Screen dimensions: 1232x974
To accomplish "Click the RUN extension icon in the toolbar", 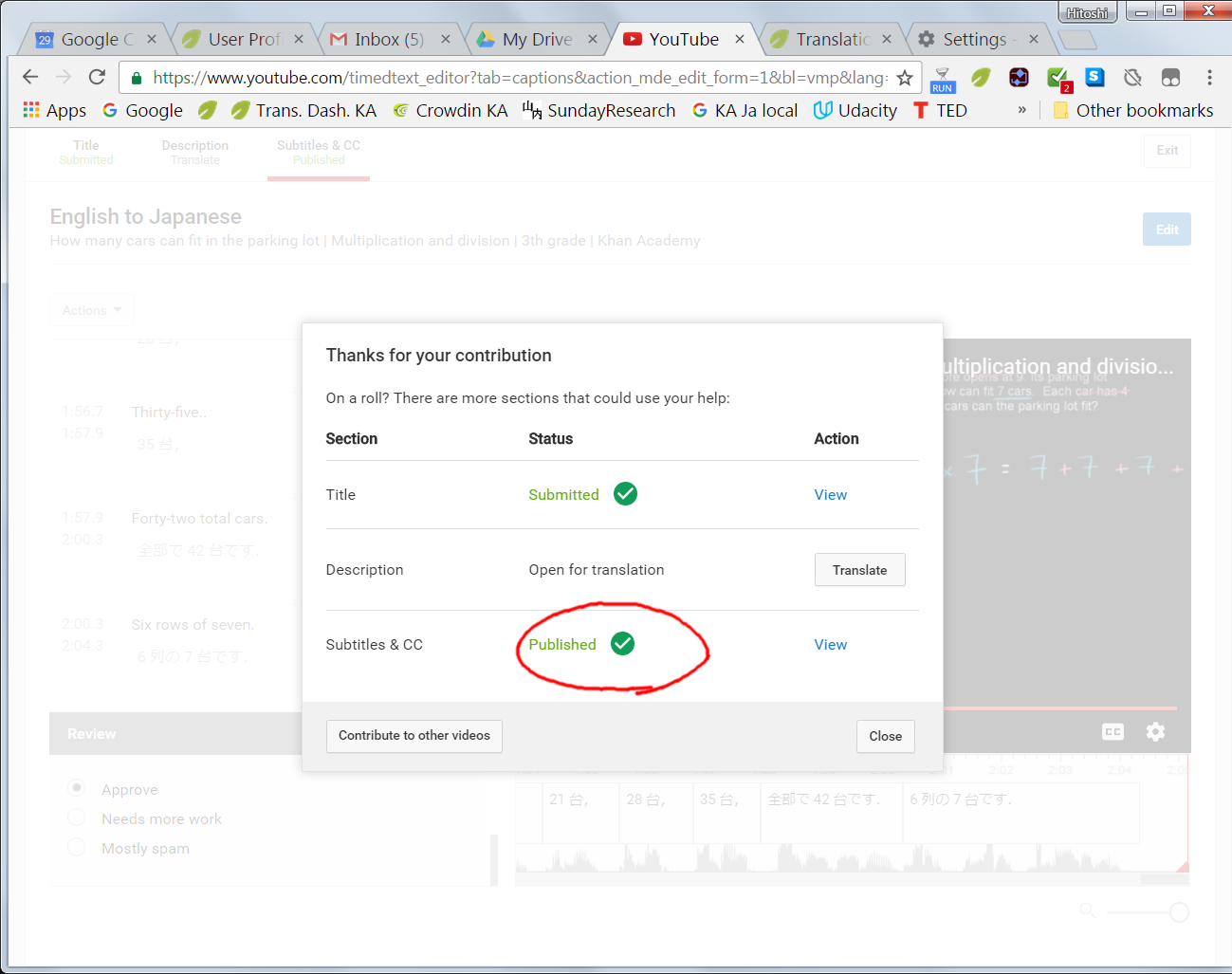I will click(x=942, y=80).
